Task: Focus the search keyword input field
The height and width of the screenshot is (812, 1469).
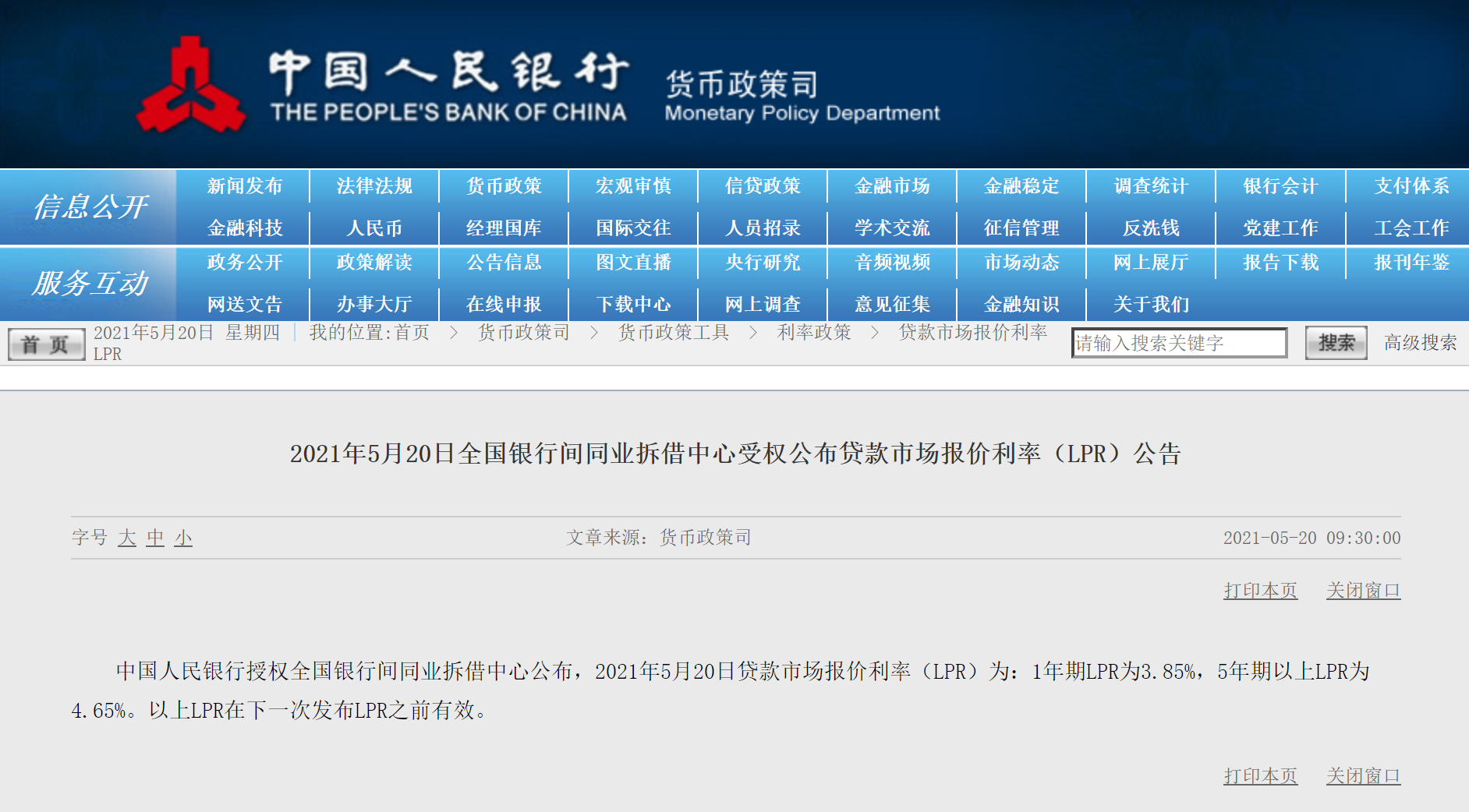Action: [x=1180, y=343]
